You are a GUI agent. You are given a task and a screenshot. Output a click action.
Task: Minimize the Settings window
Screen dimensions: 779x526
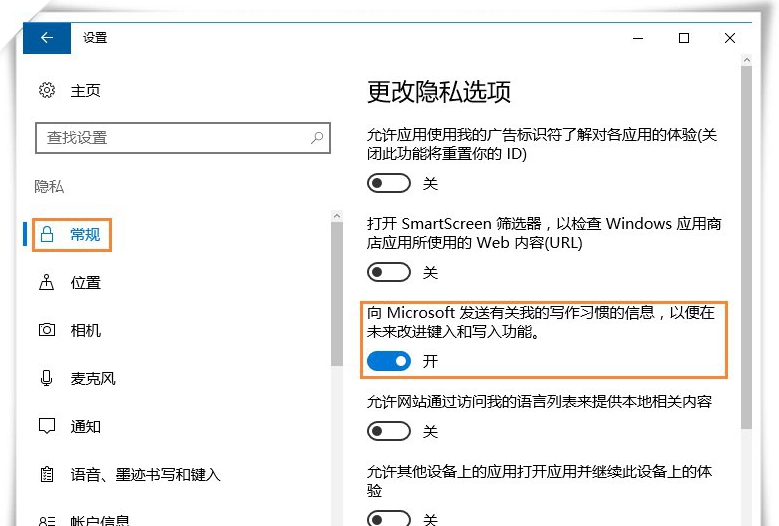(x=638, y=38)
